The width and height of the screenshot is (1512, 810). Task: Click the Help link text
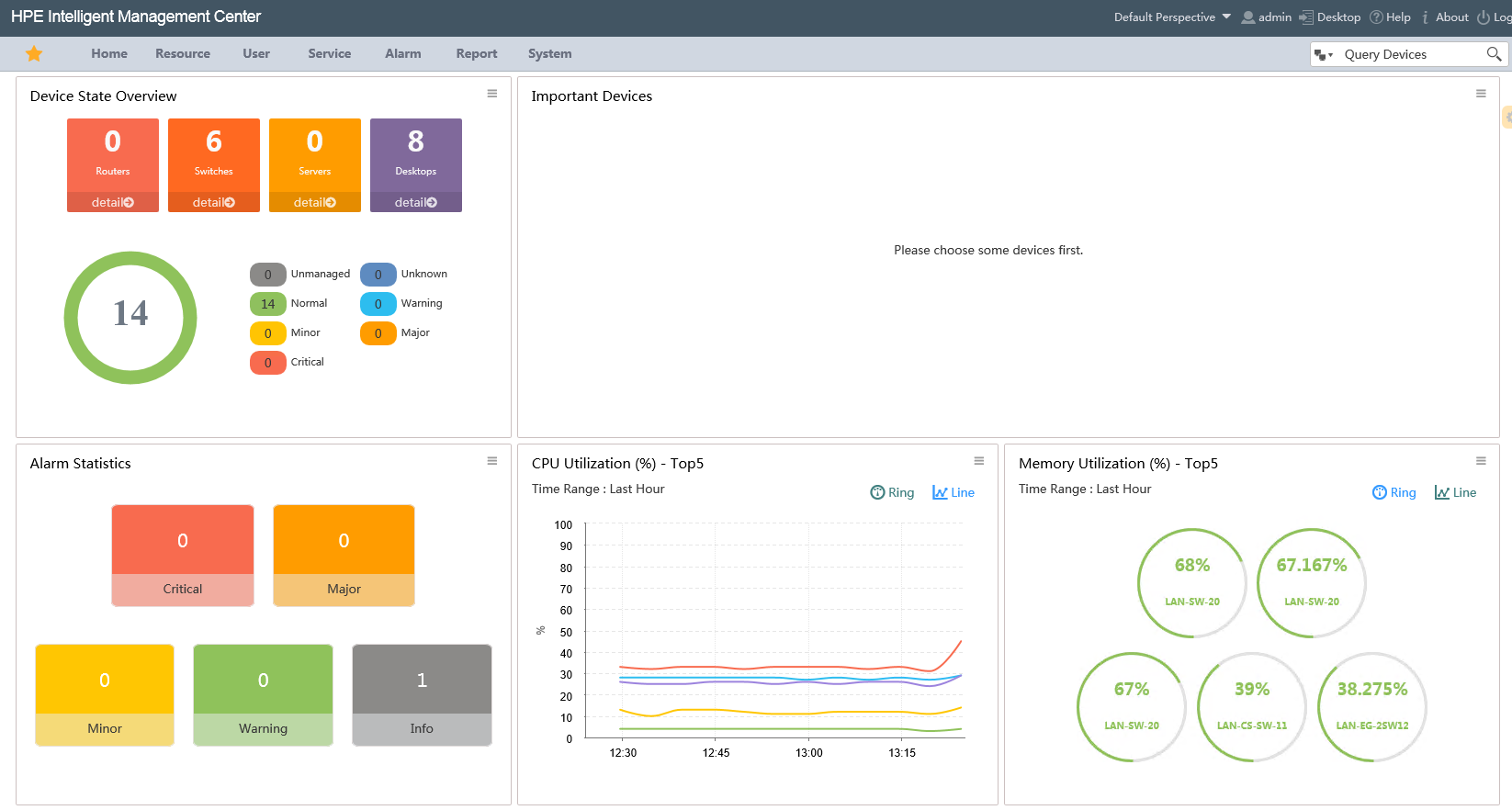(1398, 17)
